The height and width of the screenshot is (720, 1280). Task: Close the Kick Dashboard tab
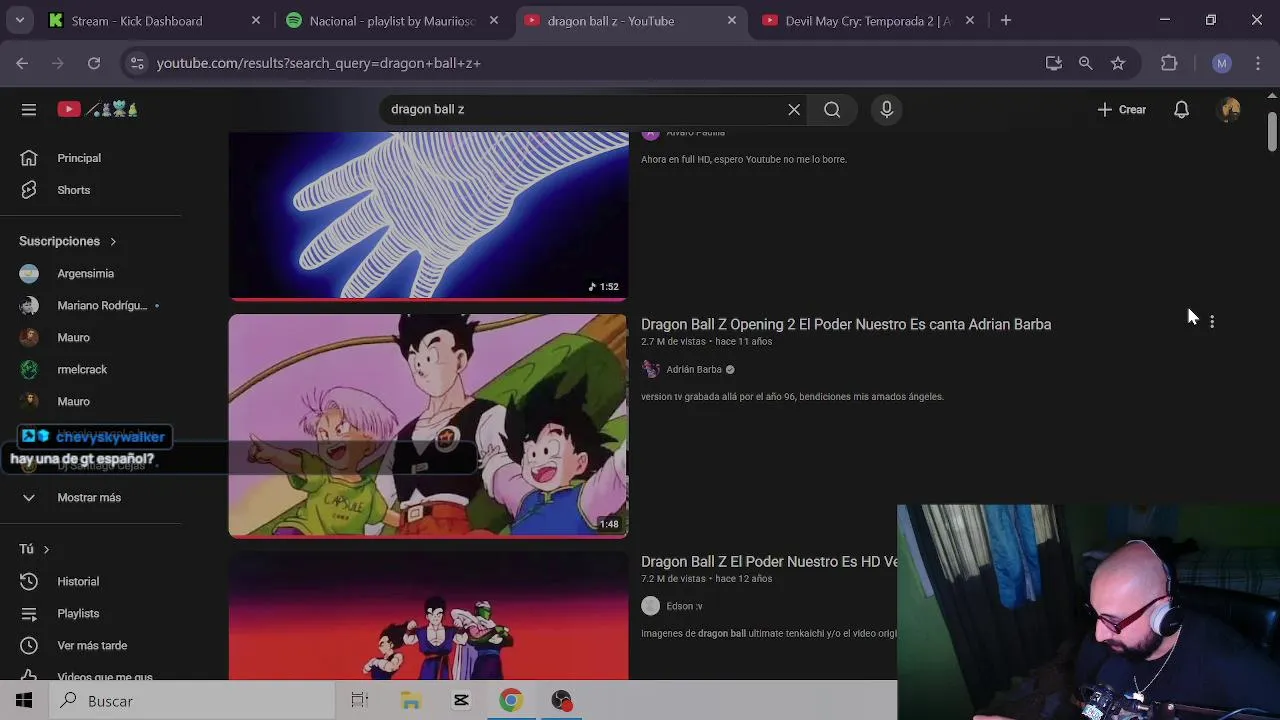point(256,20)
